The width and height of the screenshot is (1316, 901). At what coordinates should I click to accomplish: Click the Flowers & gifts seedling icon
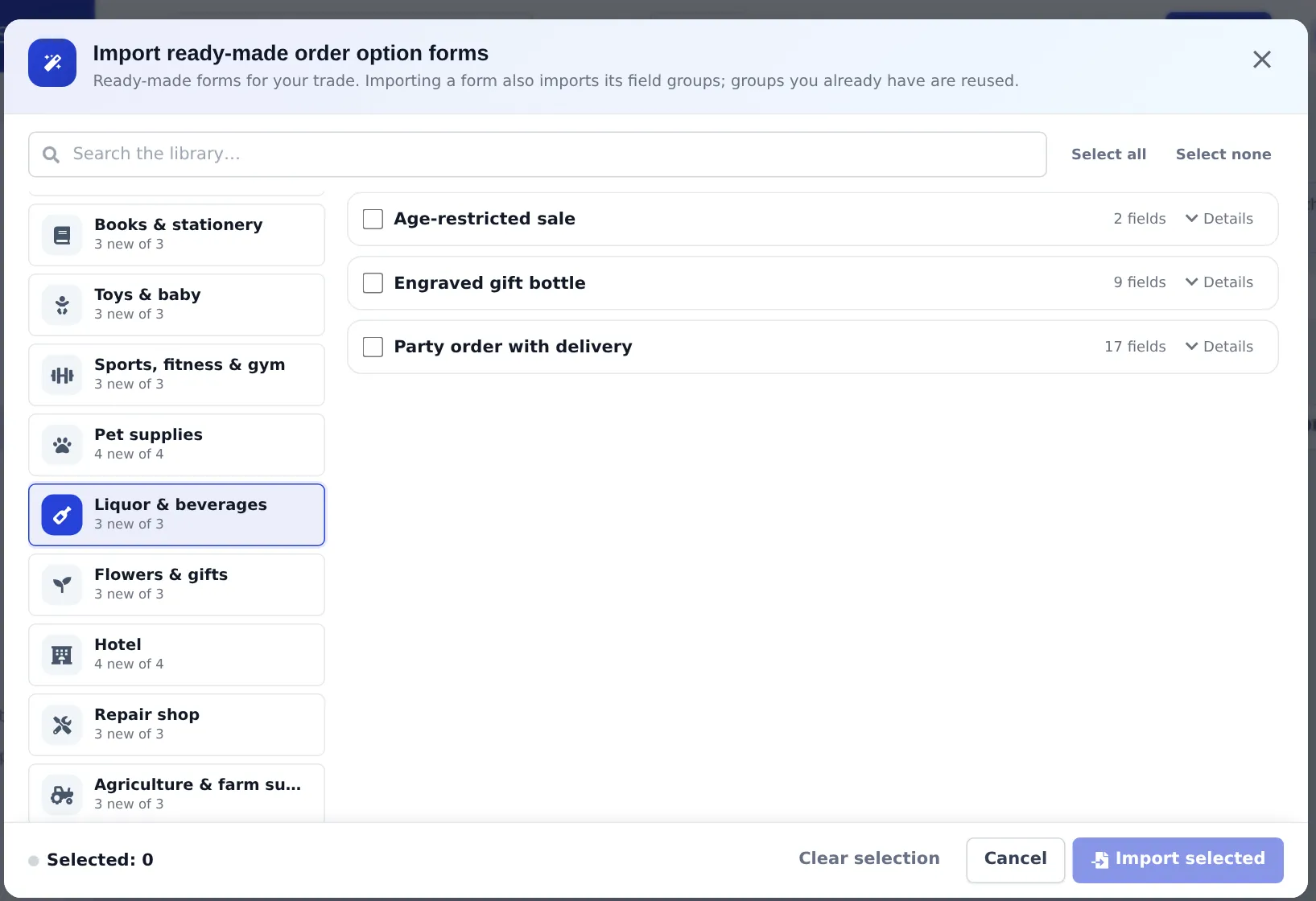click(62, 585)
